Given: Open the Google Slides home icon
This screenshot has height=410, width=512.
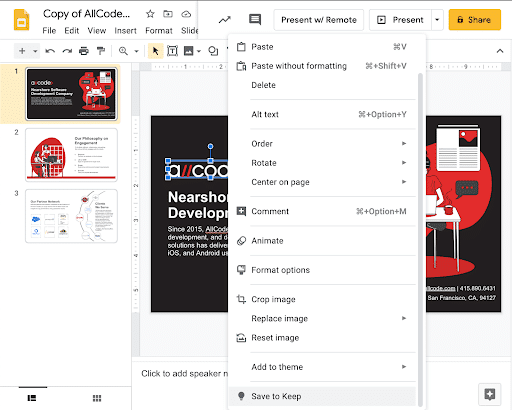Looking at the screenshot, I should (x=21, y=20).
